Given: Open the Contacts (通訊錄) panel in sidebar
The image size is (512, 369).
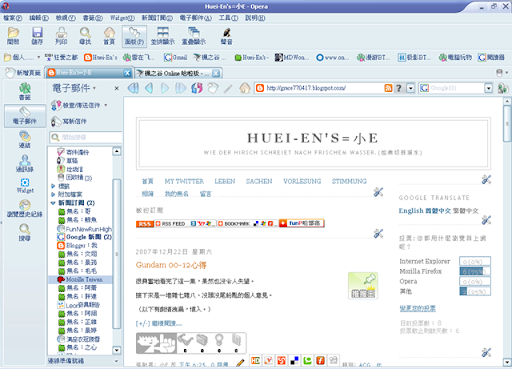Looking at the screenshot, I should point(25,163).
